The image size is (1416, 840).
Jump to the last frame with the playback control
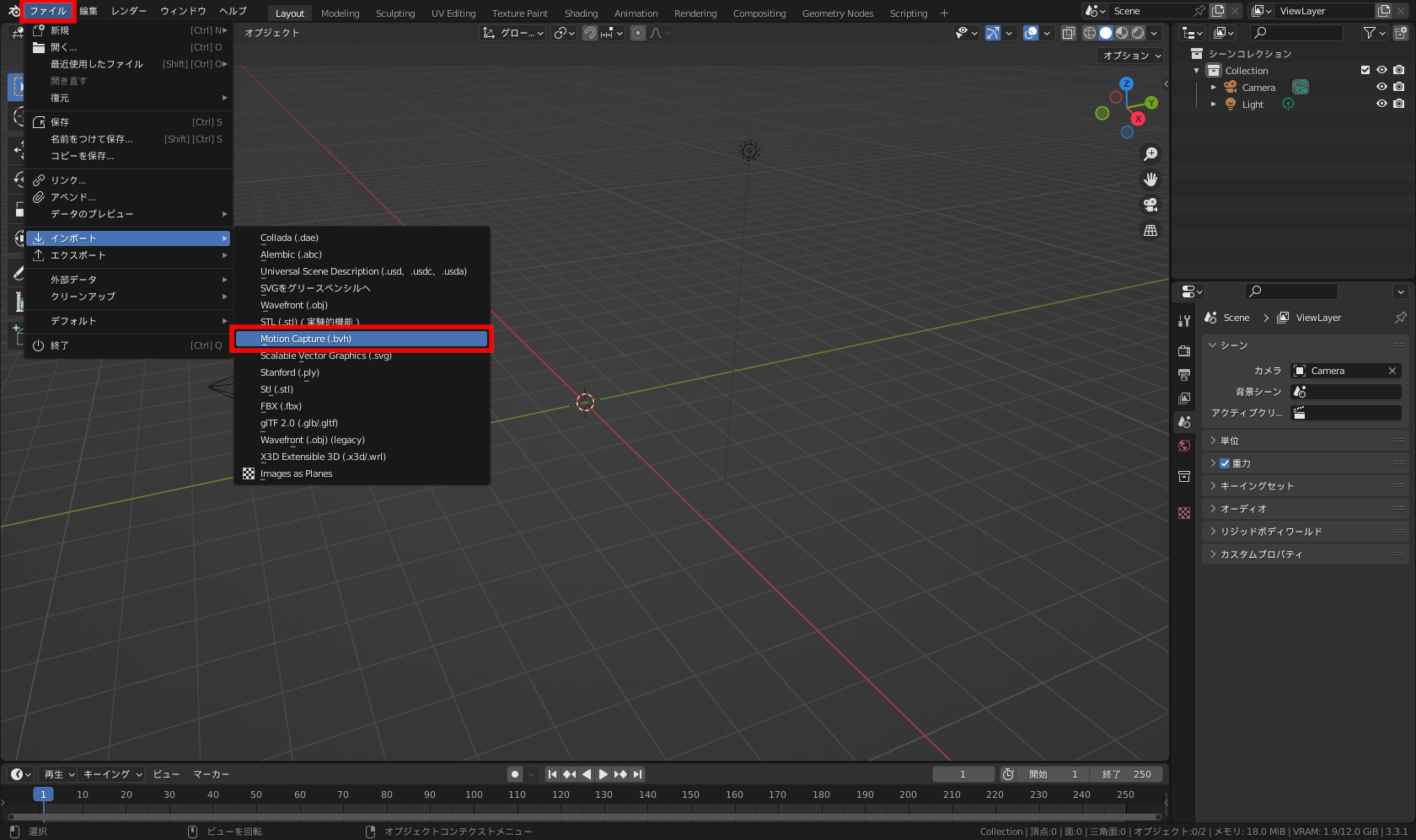(x=638, y=773)
